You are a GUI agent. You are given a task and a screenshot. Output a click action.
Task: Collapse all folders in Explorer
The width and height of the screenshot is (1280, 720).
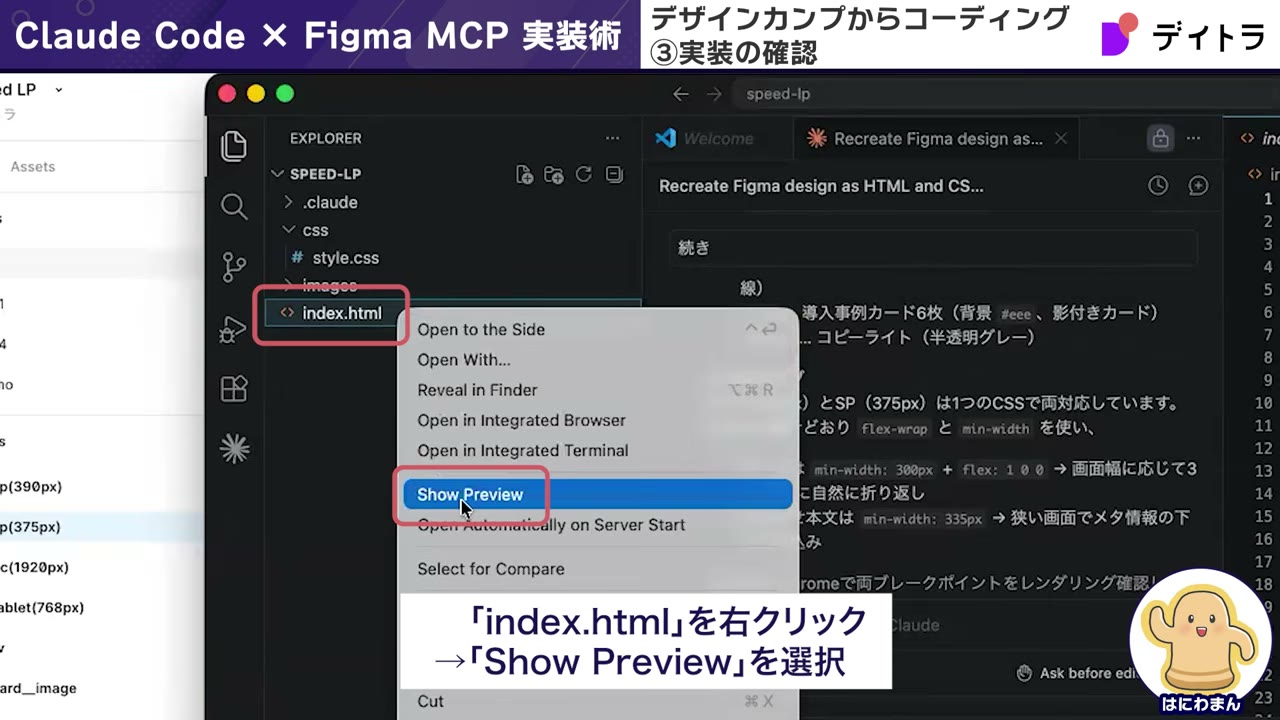click(x=614, y=175)
